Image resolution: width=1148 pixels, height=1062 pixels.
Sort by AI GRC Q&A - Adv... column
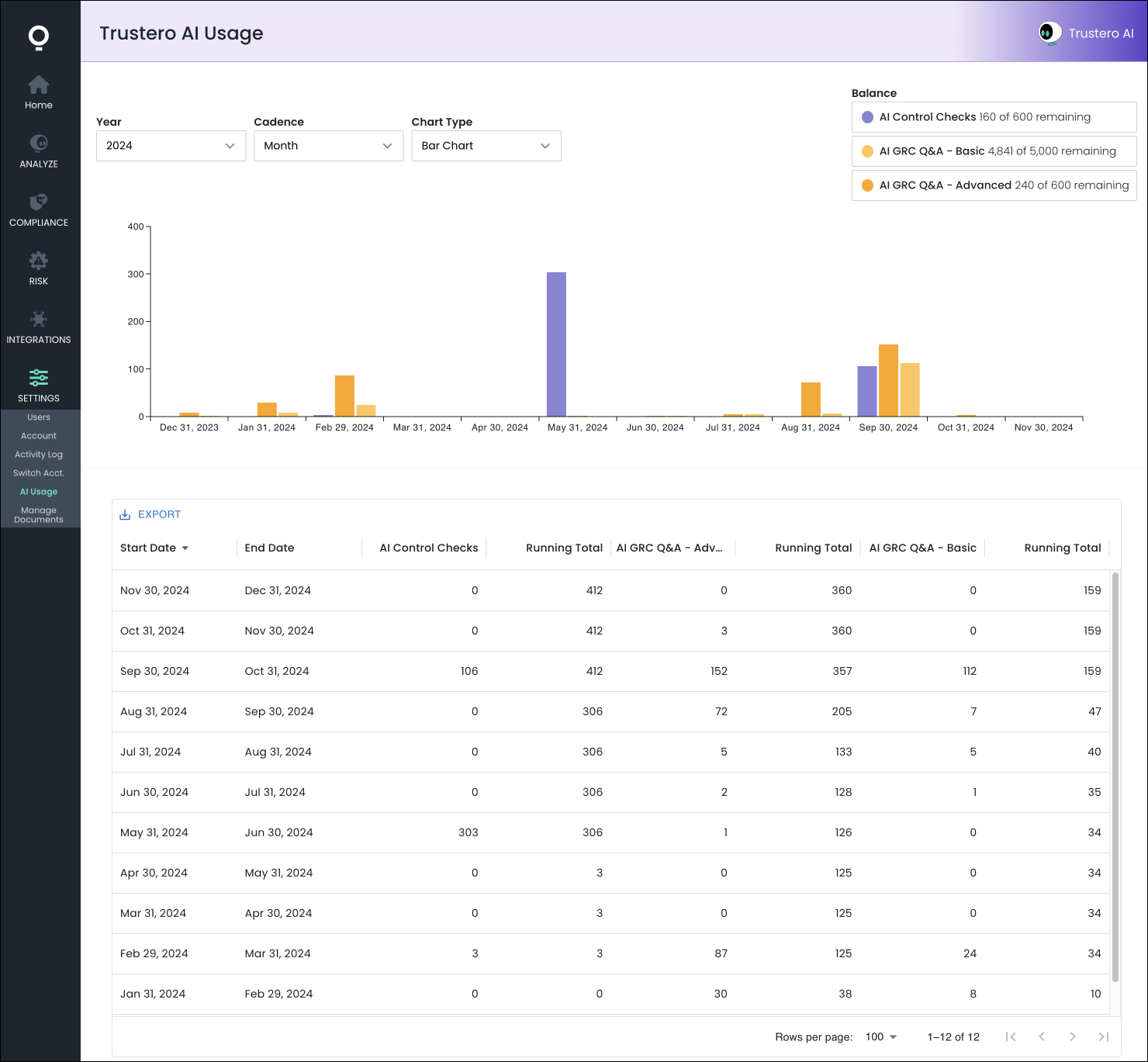click(669, 548)
